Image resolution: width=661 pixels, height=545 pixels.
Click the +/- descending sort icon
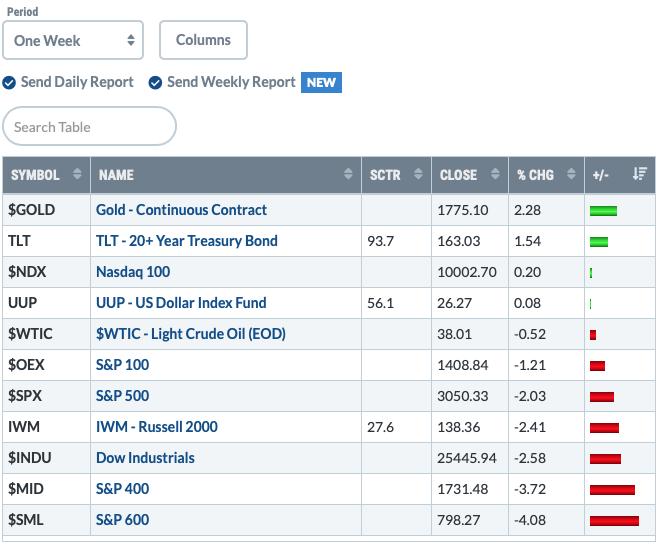point(640,174)
